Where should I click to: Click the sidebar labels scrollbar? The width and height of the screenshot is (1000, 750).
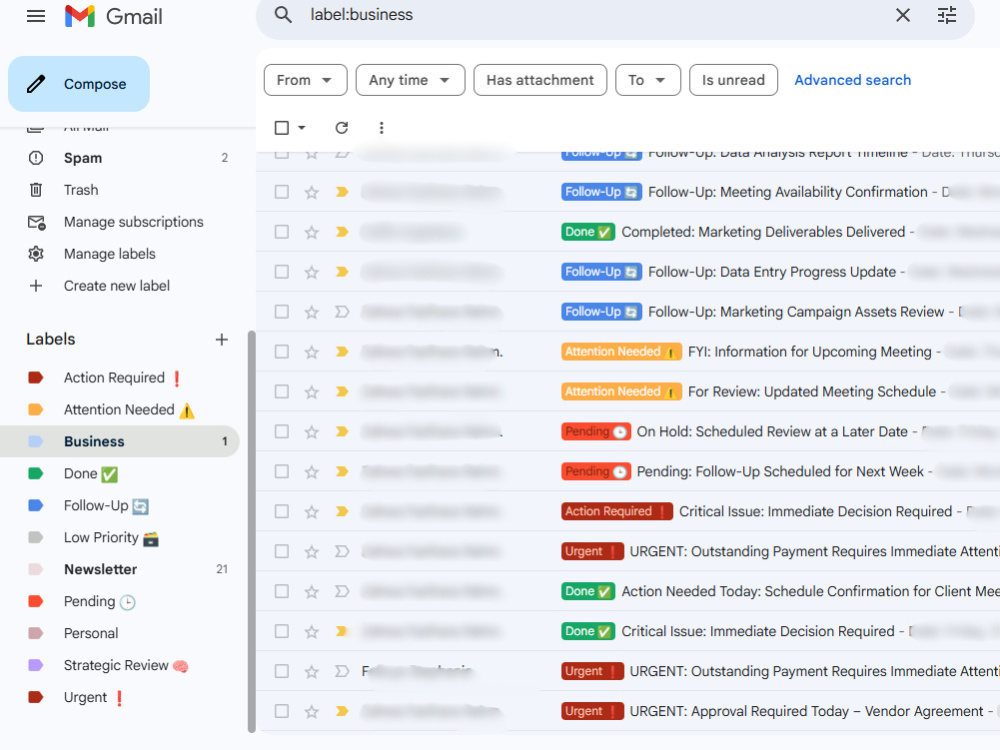pos(251,531)
